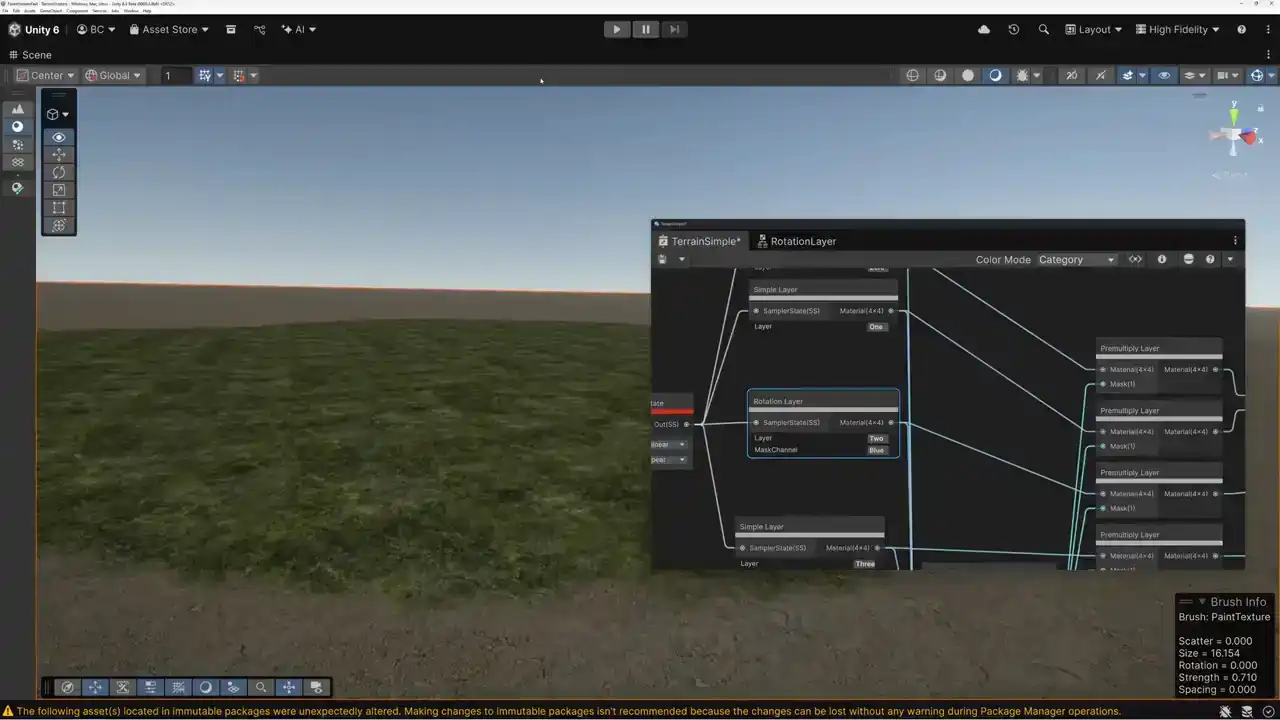Switch to the RotationLayer tab
Screen dimensions: 1280x720
coord(796,241)
